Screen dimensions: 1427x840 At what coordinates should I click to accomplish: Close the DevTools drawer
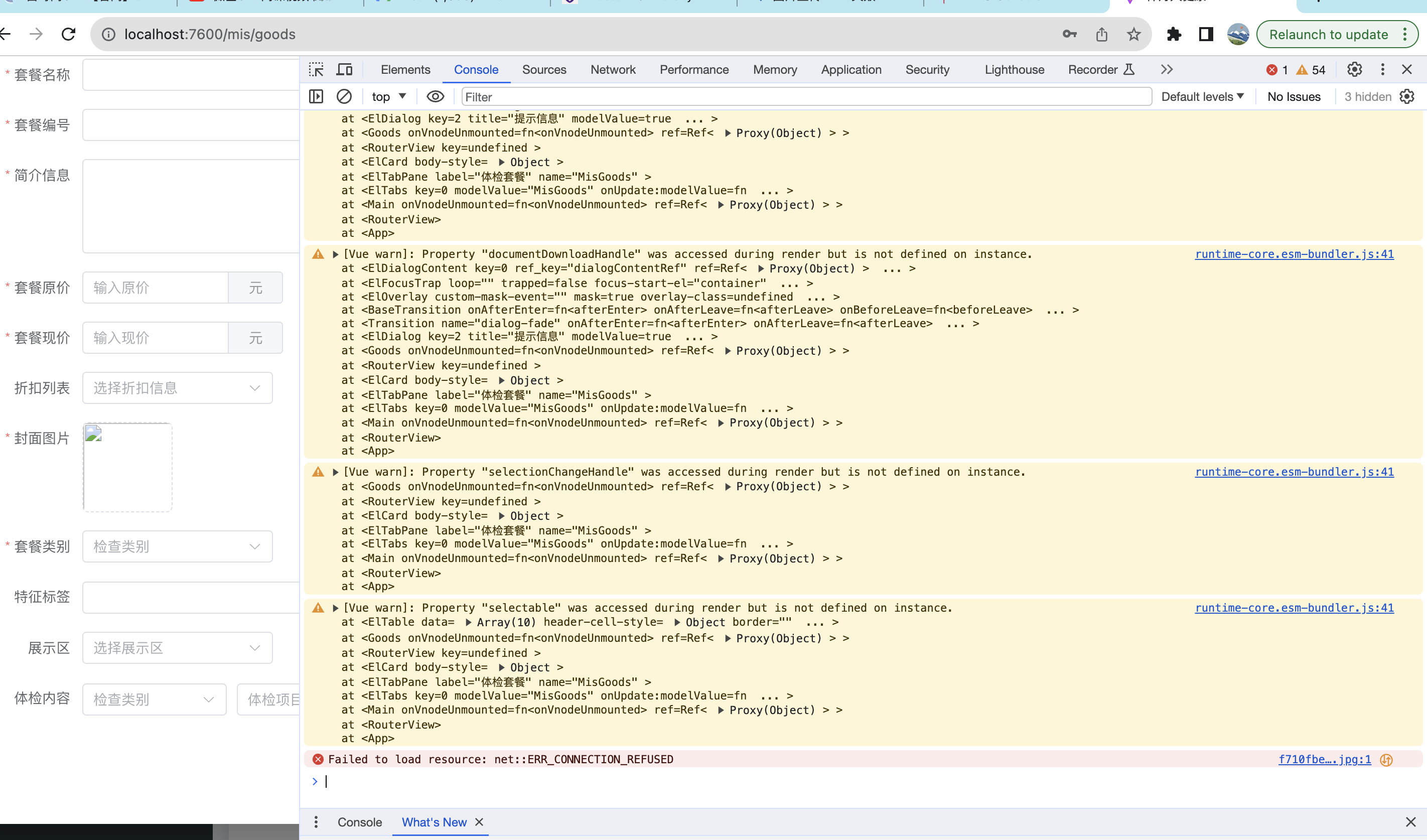tap(1410, 822)
